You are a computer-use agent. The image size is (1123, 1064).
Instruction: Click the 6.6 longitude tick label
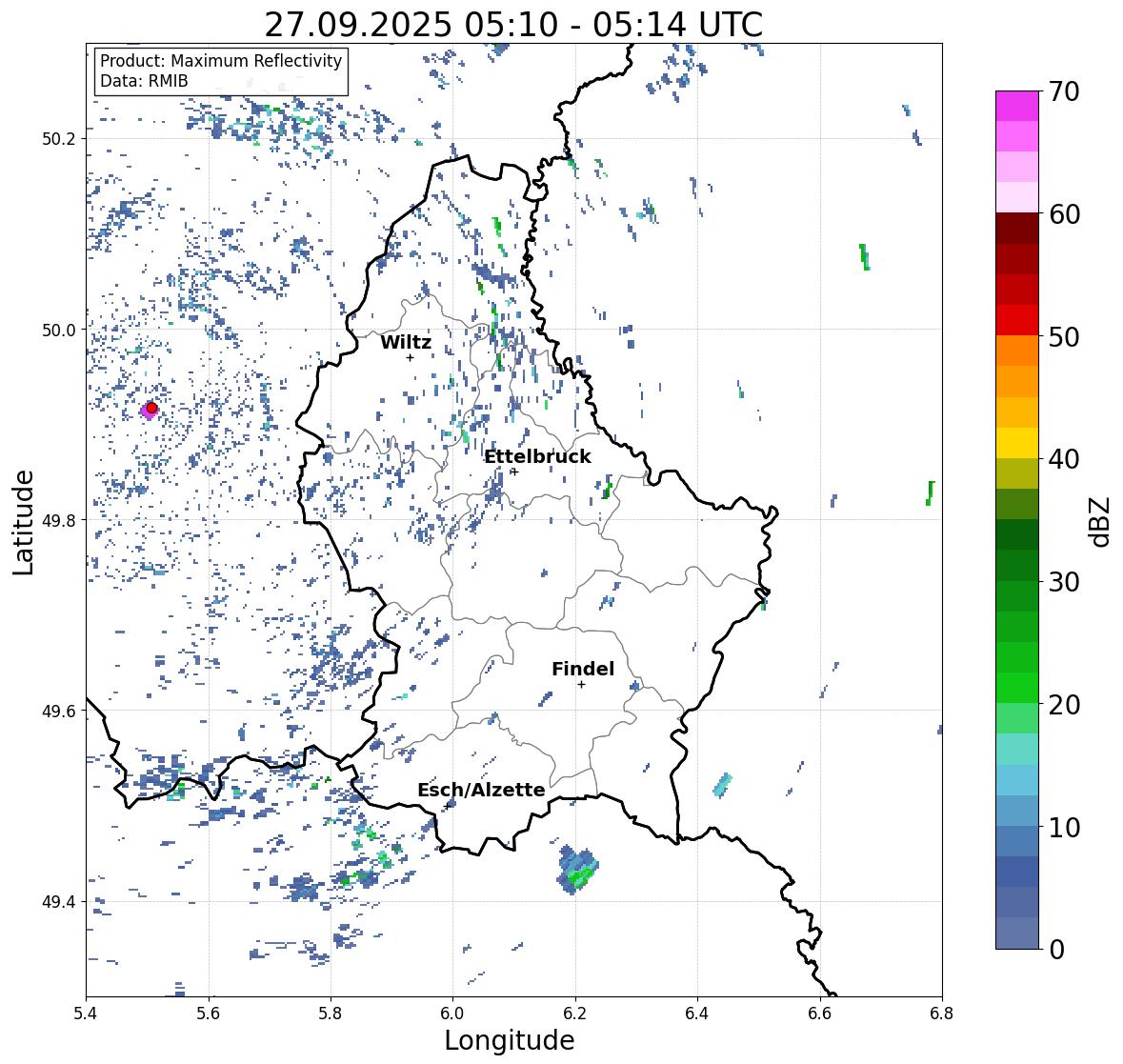tap(820, 1014)
